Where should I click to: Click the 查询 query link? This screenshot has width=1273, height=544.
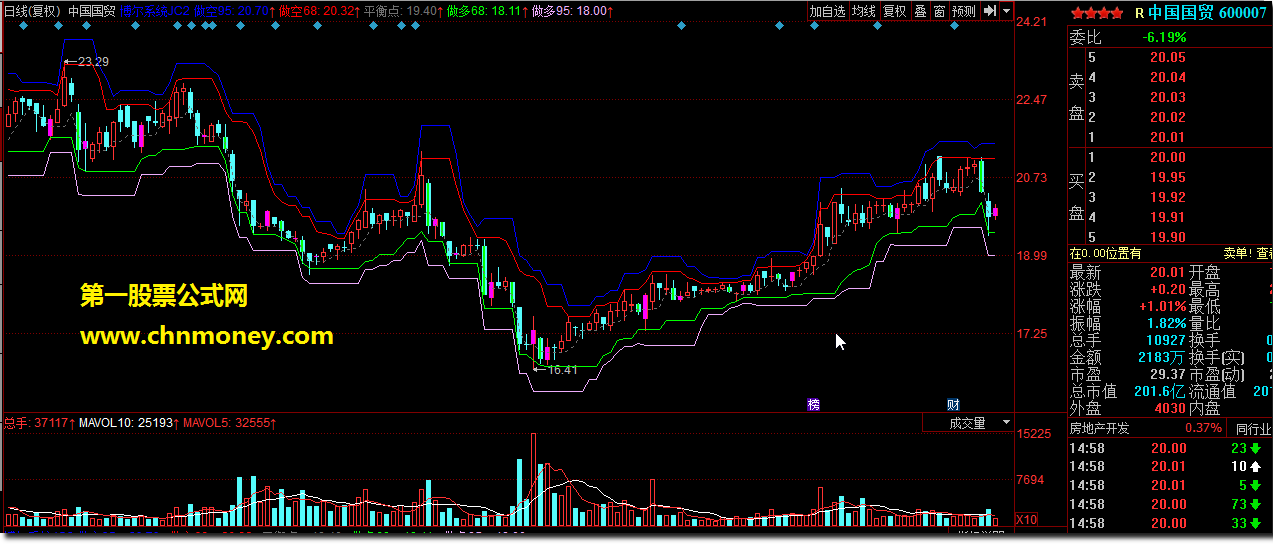point(1265,254)
